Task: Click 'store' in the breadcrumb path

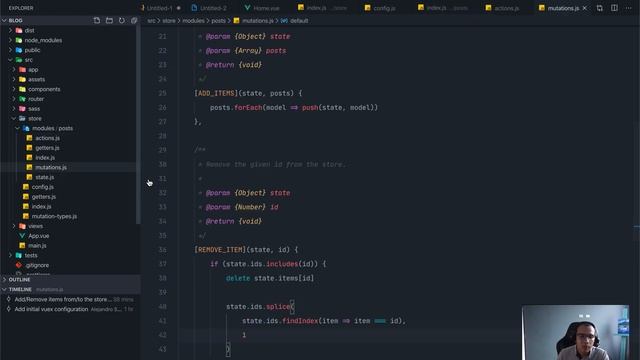Action: (x=169, y=20)
